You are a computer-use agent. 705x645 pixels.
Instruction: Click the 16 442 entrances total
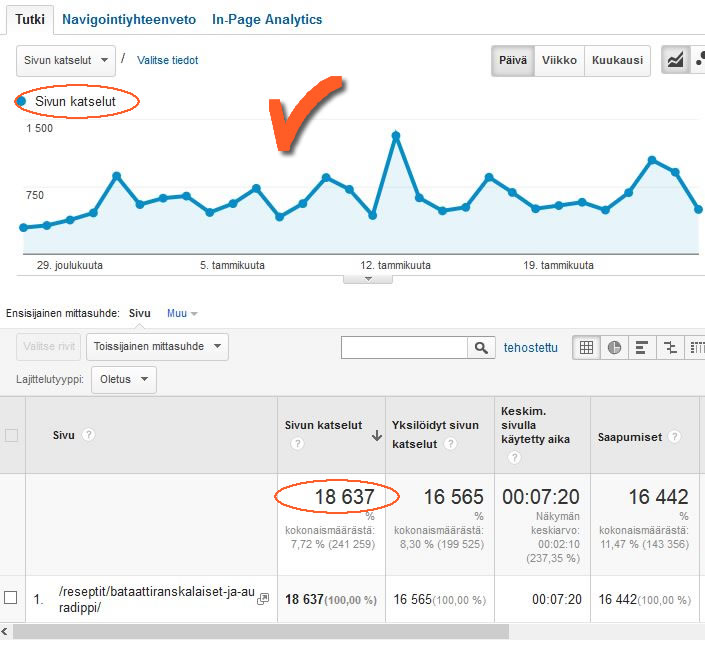(x=658, y=497)
